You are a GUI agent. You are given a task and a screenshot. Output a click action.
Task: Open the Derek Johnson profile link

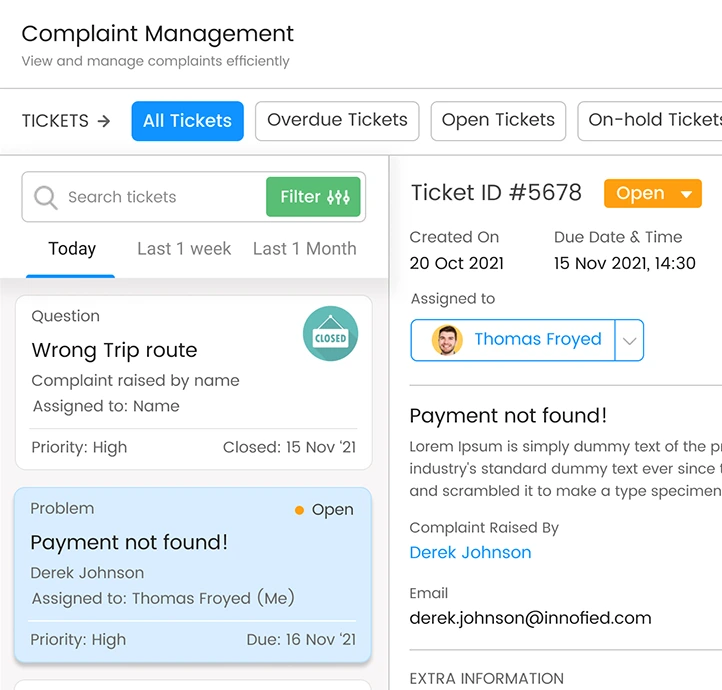tap(470, 552)
